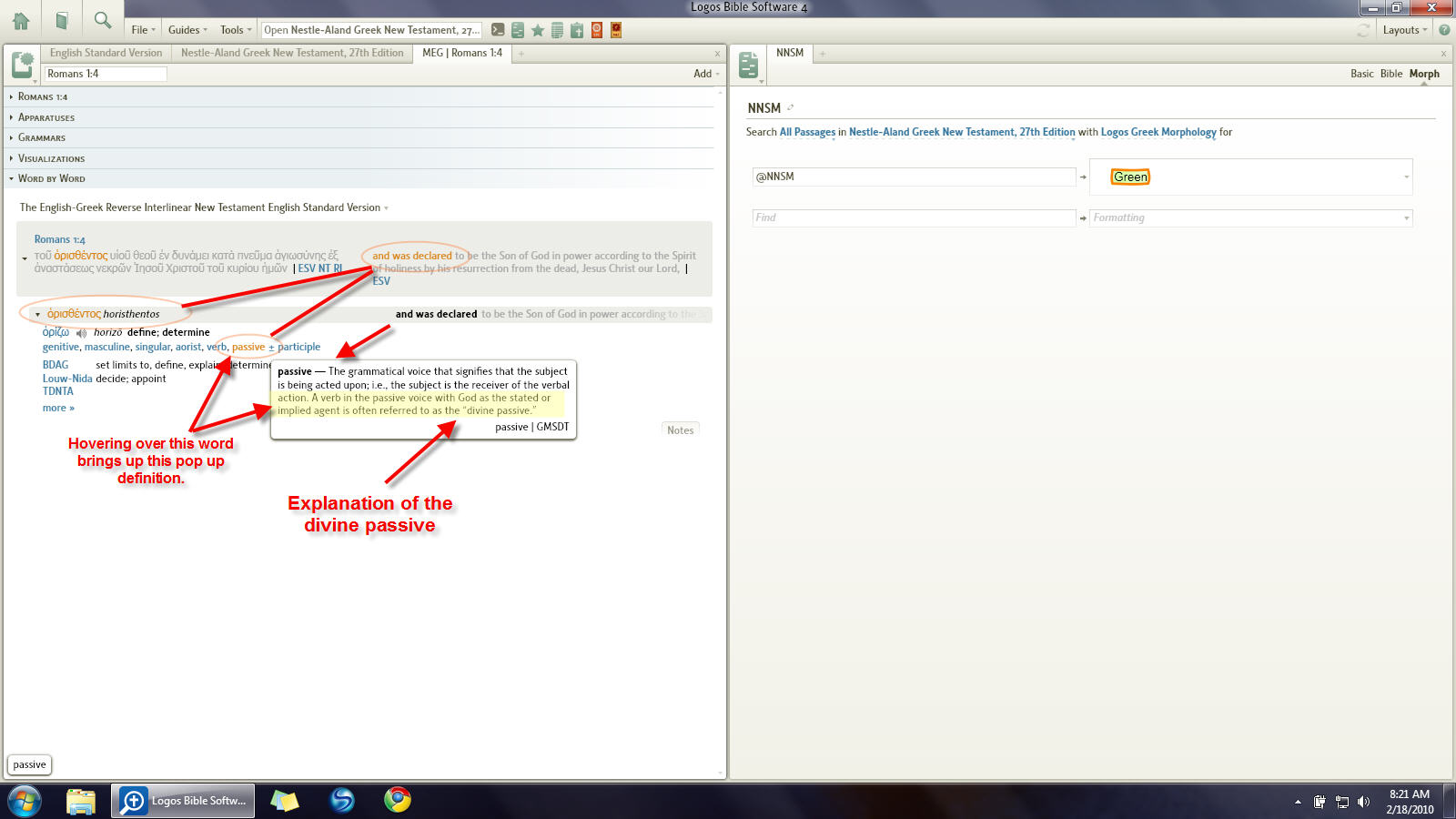Select the MEG | Romans 1:4 tab
1456x819 pixels.
(462, 53)
